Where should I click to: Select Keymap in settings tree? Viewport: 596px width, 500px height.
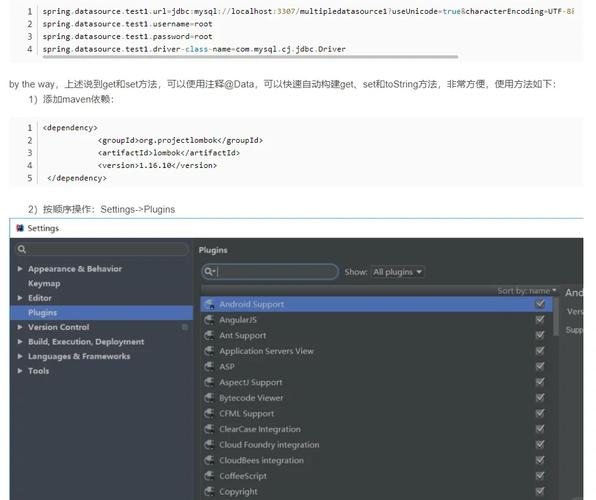44,284
